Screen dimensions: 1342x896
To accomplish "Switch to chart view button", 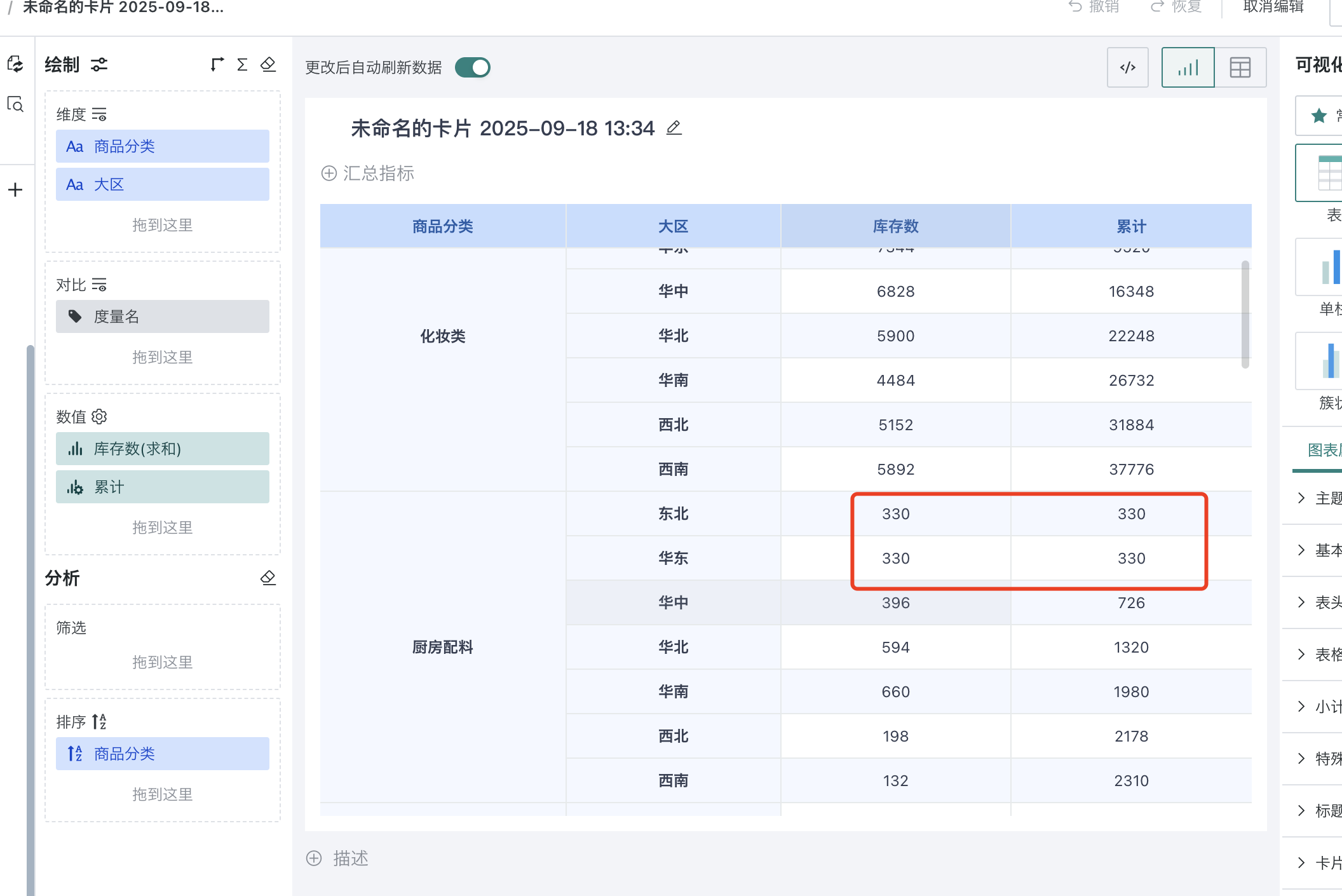I will pyautogui.click(x=1188, y=67).
